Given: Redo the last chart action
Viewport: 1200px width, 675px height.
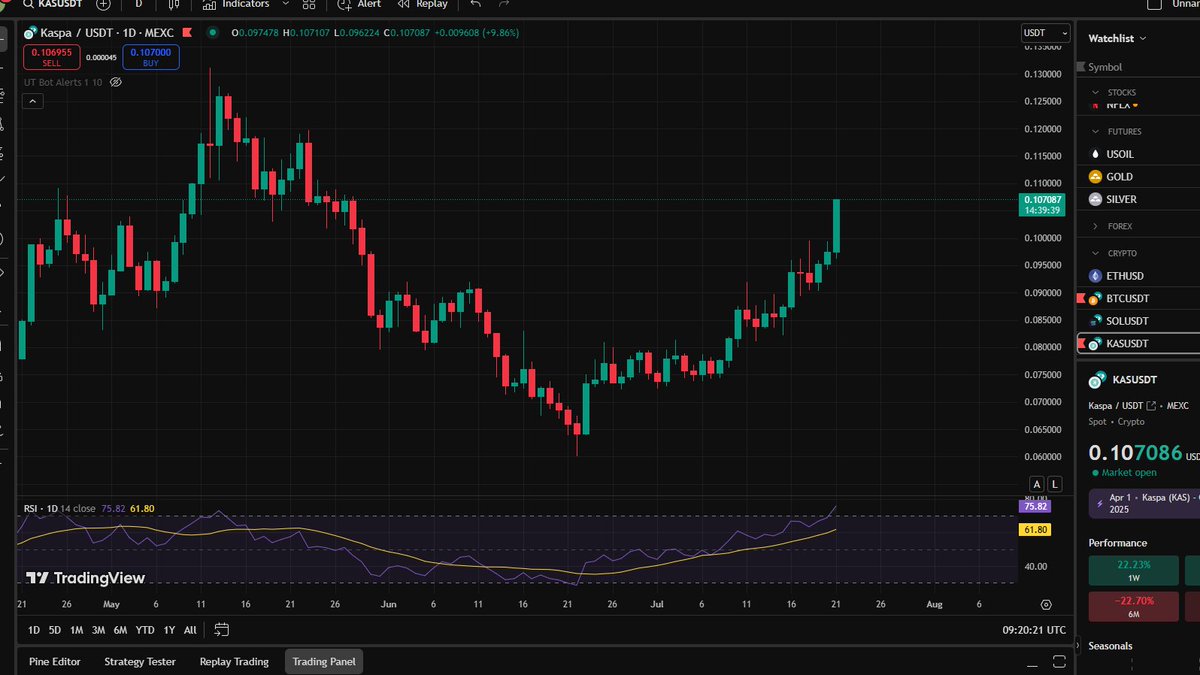Looking at the screenshot, I should coord(504,4).
